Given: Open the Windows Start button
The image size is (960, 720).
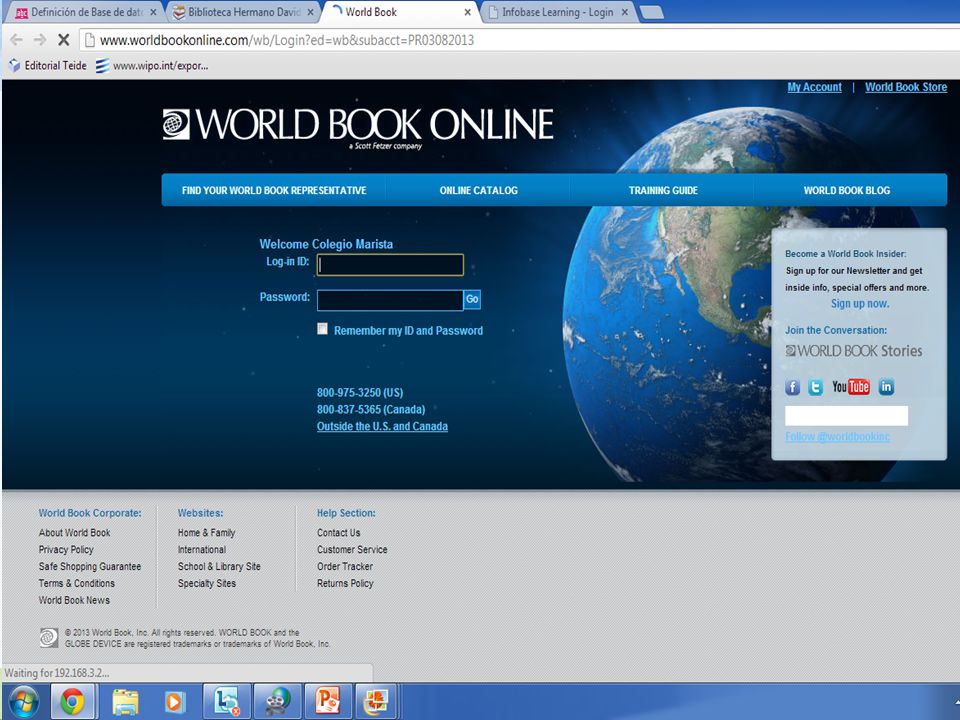Looking at the screenshot, I should 23,702.
